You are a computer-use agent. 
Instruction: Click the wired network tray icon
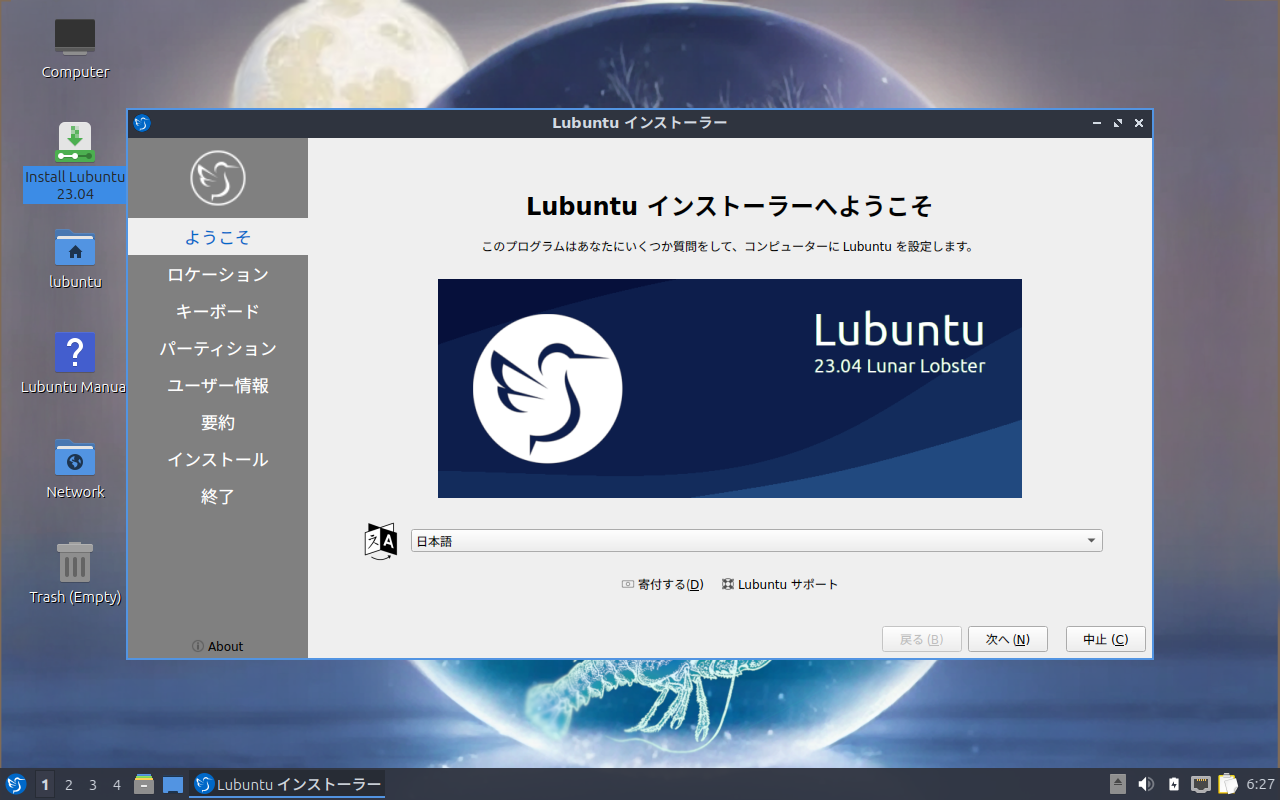click(x=1201, y=784)
